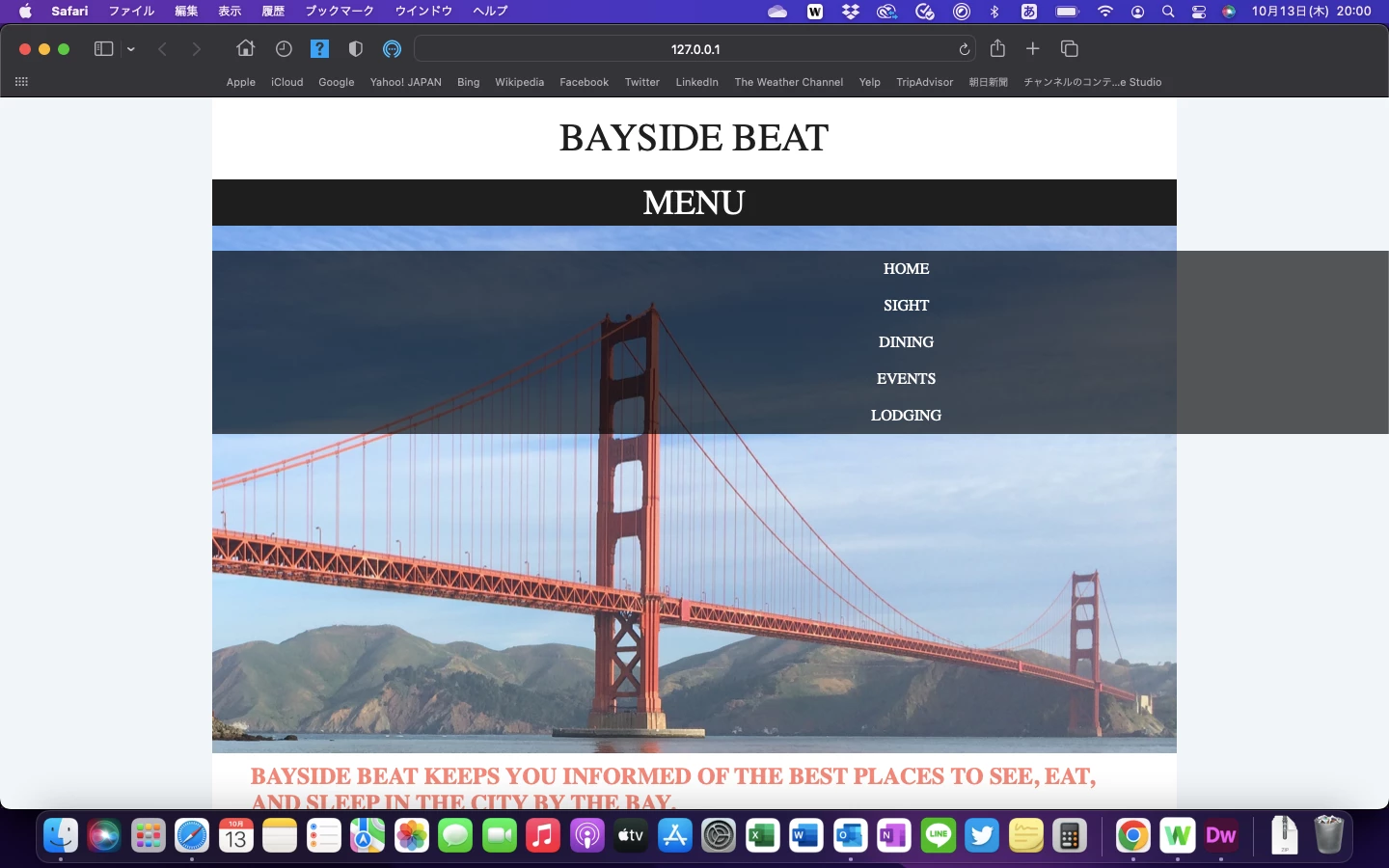This screenshot has width=1389, height=868.
Task: Open the ブックマーク menu
Action: [340, 12]
